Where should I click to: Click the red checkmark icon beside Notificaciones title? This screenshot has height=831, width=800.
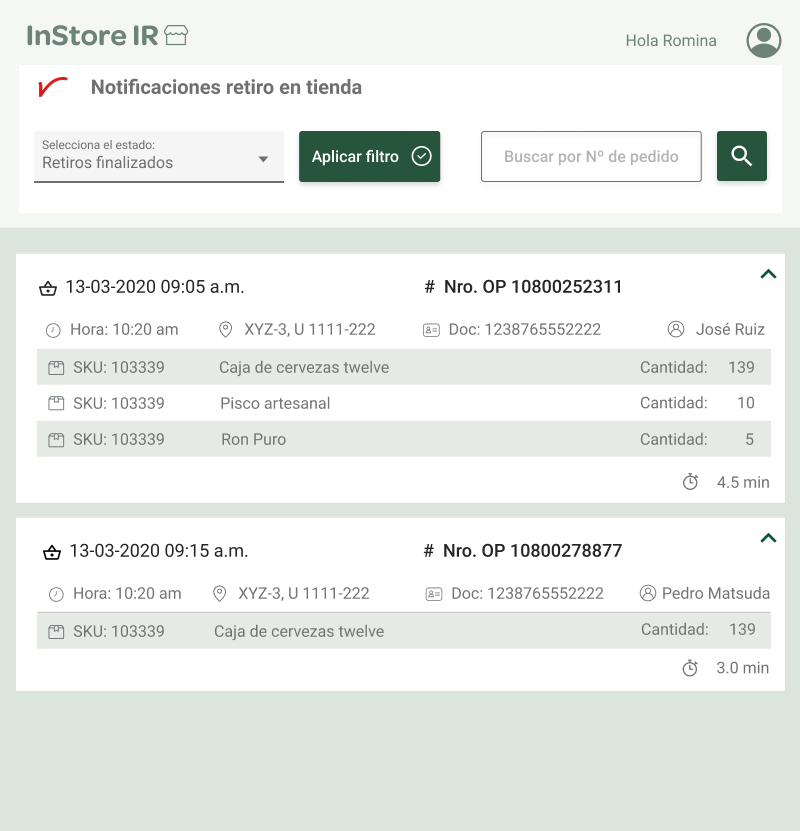(x=52, y=88)
